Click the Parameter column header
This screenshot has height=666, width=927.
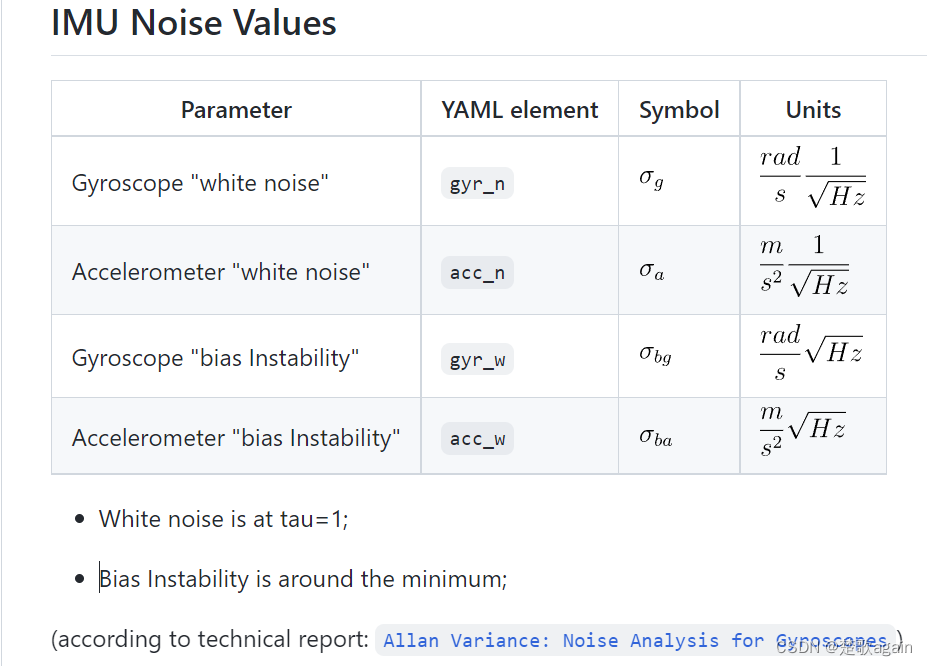[x=236, y=110]
